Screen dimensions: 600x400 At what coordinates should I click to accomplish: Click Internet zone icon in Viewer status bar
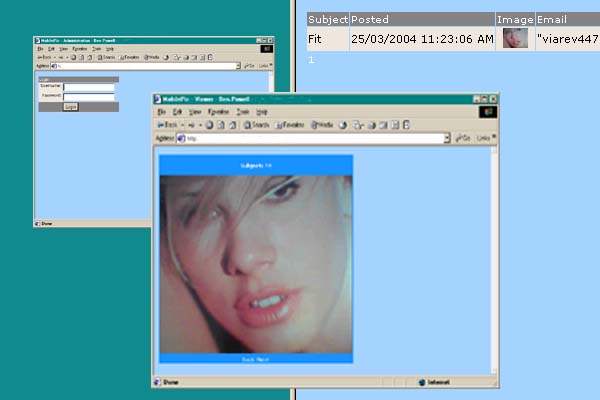click(x=422, y=382)
